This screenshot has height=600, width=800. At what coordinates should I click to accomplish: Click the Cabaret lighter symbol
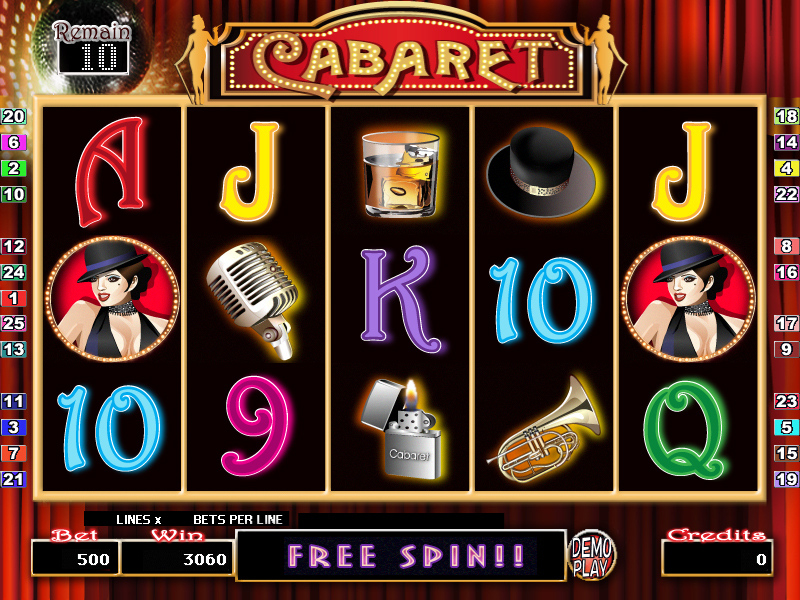point(403,429)
